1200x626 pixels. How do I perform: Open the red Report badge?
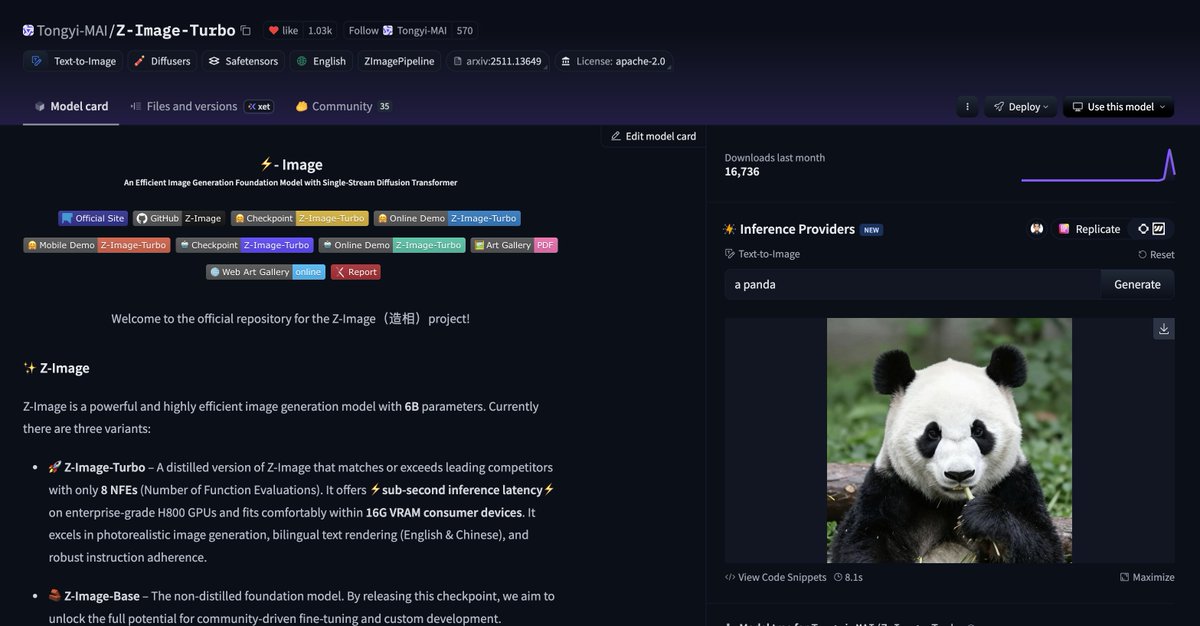click(x=355, y=272)
